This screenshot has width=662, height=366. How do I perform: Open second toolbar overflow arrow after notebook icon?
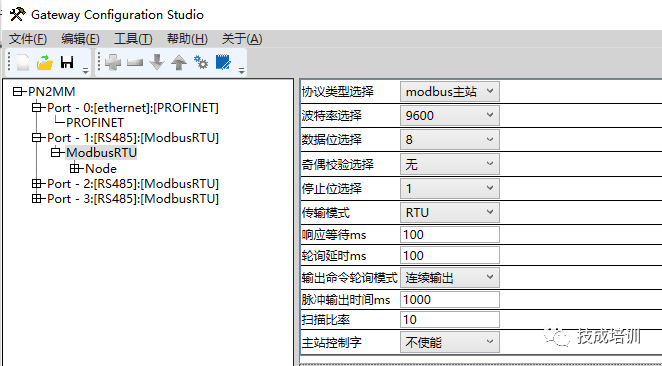point(241,71)
